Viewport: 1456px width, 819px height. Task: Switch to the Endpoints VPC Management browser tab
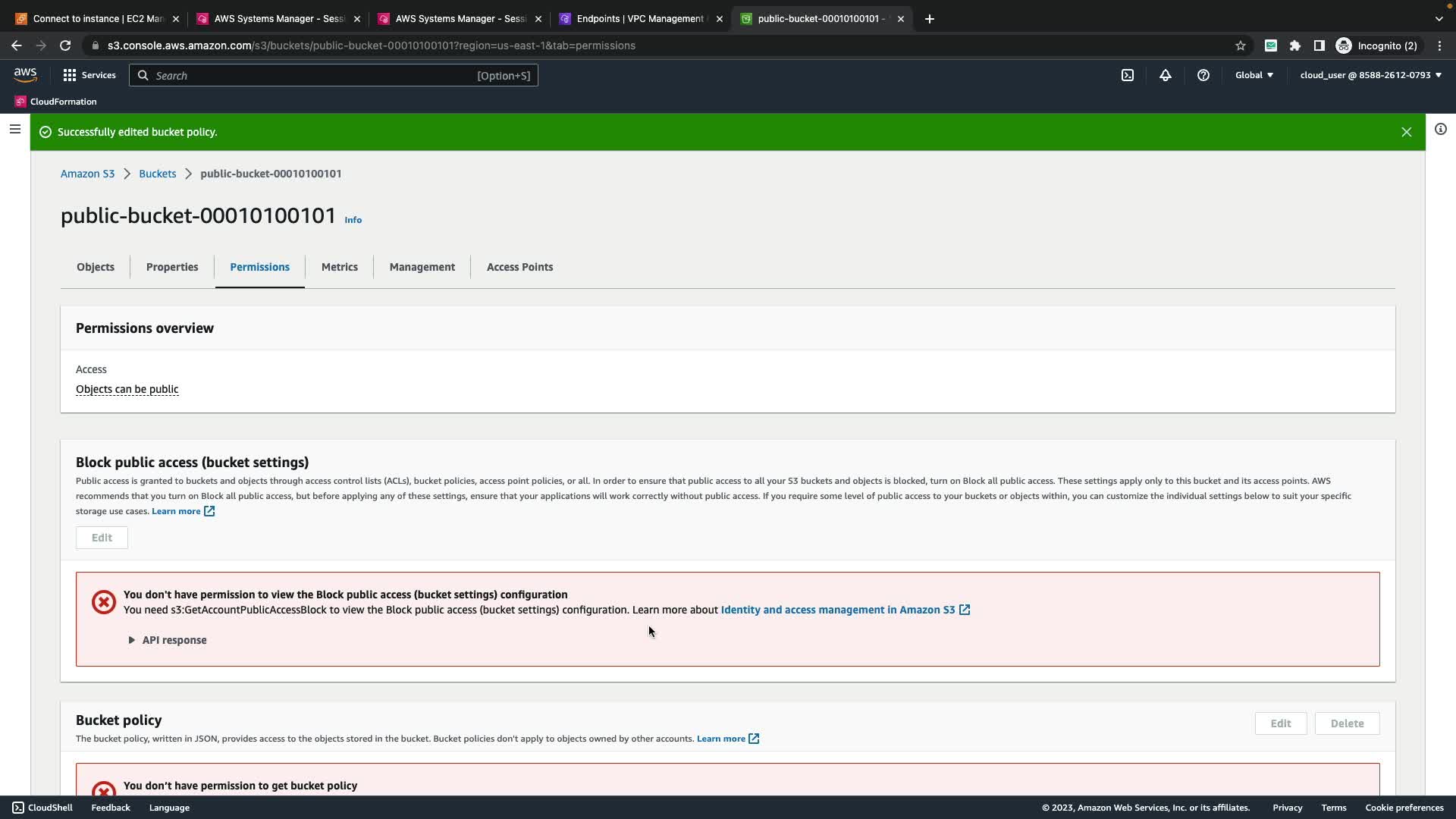[x=639, y=19]
